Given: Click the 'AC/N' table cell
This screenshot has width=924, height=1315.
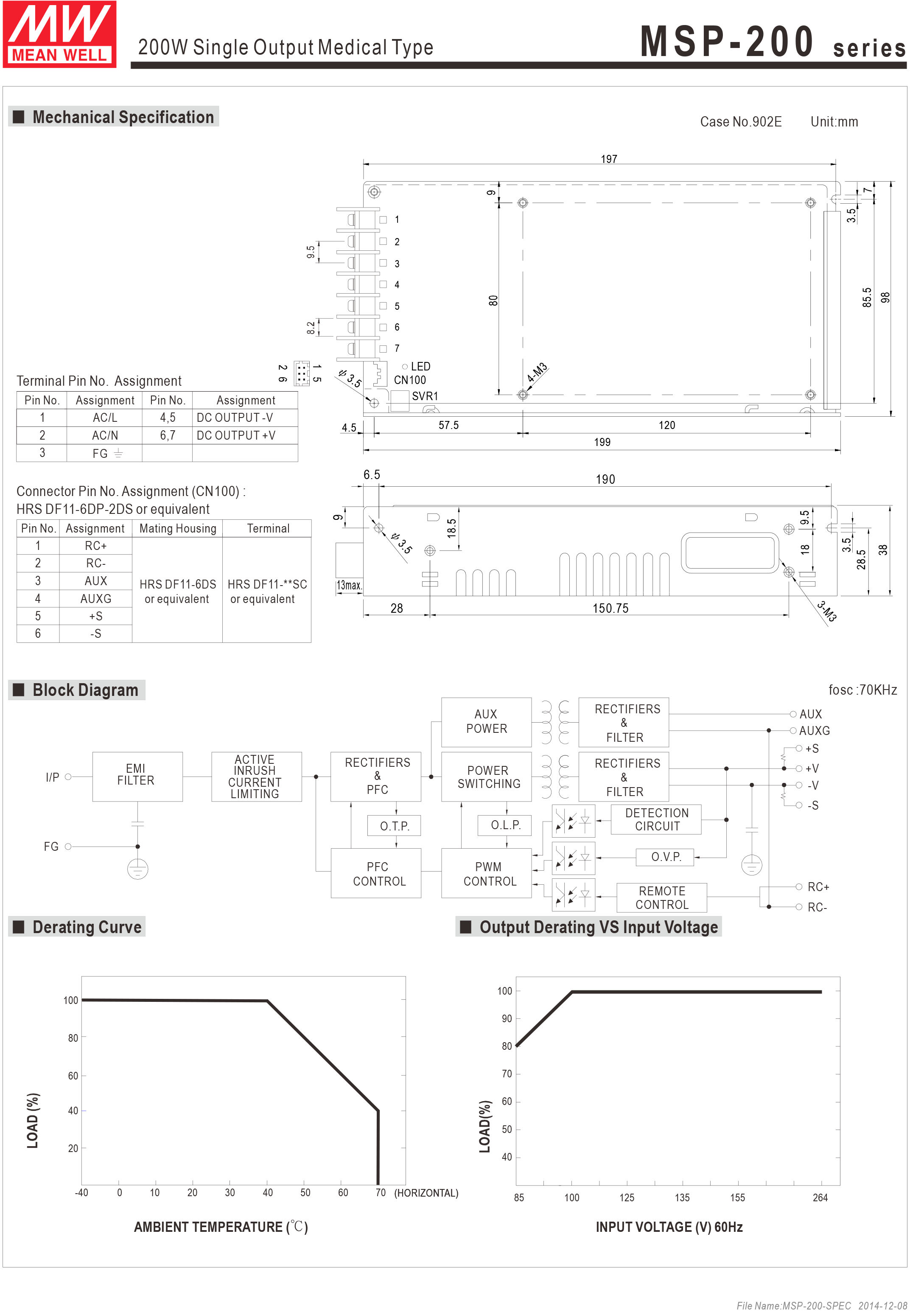Looking at the screenshot, I should (x=105, y=435).
